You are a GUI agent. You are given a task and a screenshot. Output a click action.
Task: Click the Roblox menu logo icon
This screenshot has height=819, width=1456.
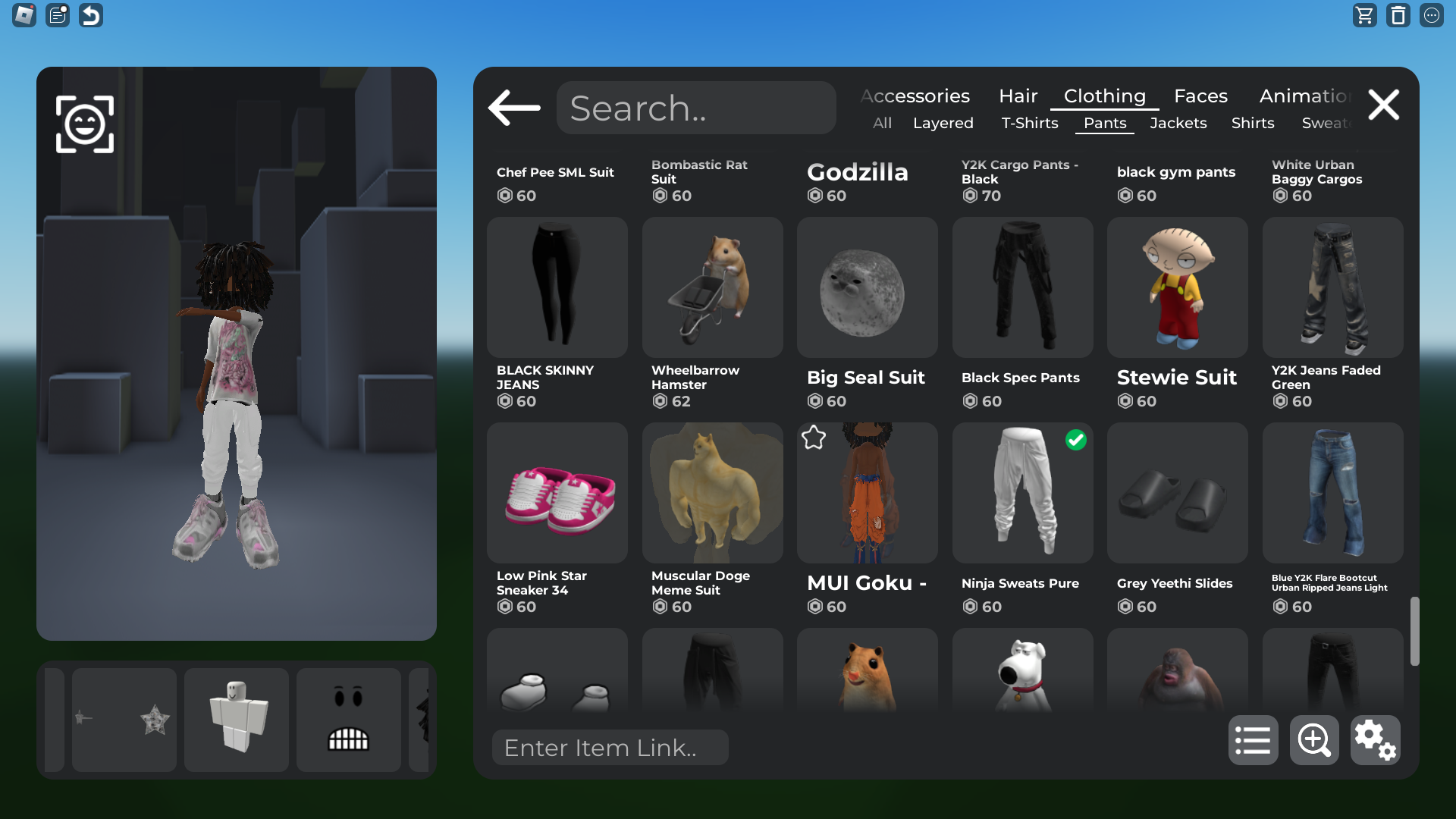[x=24, y=15]
